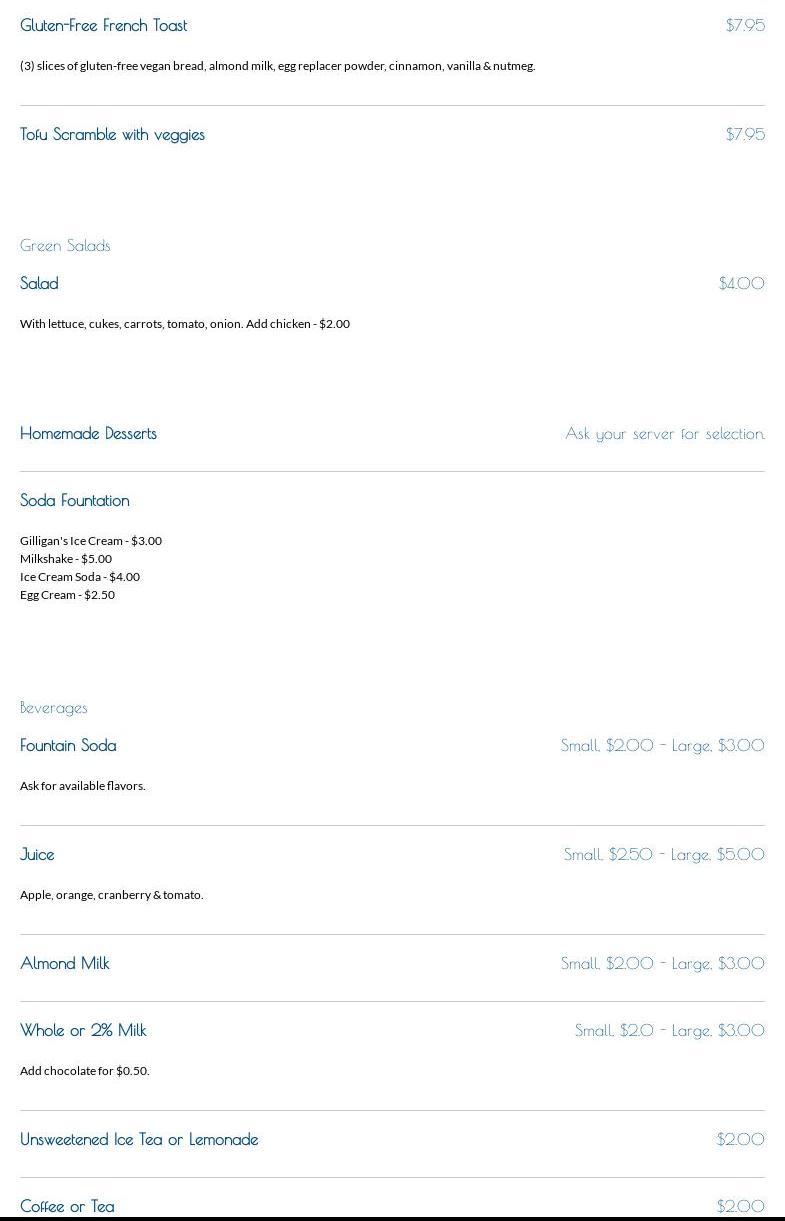Click the Coffee or Tea item
Viewport: 785px width, 1221px height.
point(67,1207)
